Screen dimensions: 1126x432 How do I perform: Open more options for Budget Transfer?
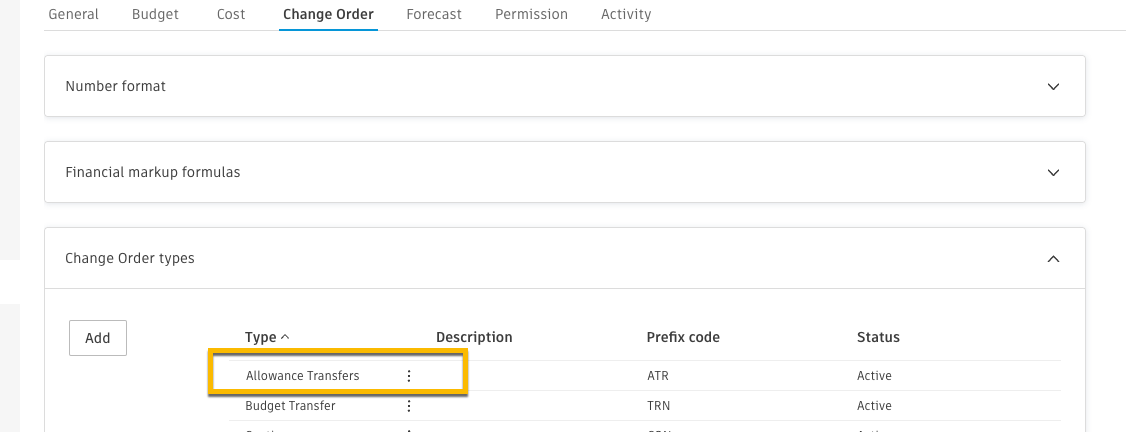(408, 406)
